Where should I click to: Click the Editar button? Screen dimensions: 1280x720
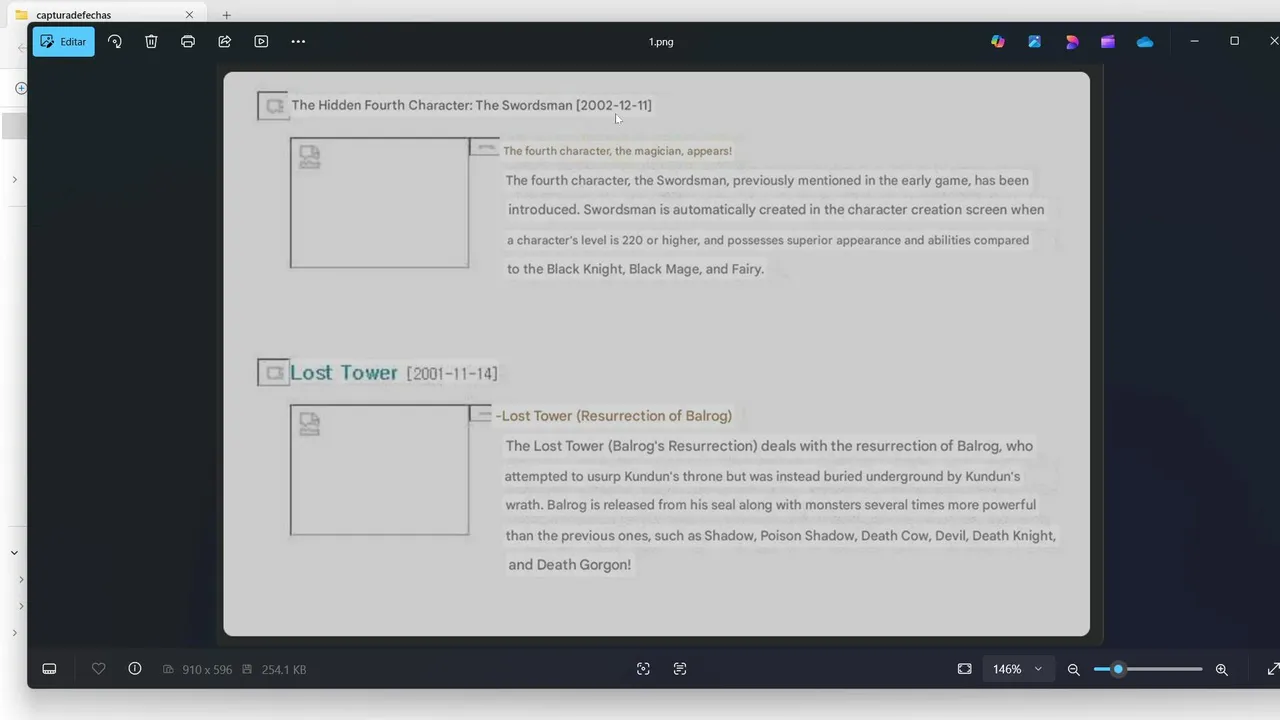63,42
